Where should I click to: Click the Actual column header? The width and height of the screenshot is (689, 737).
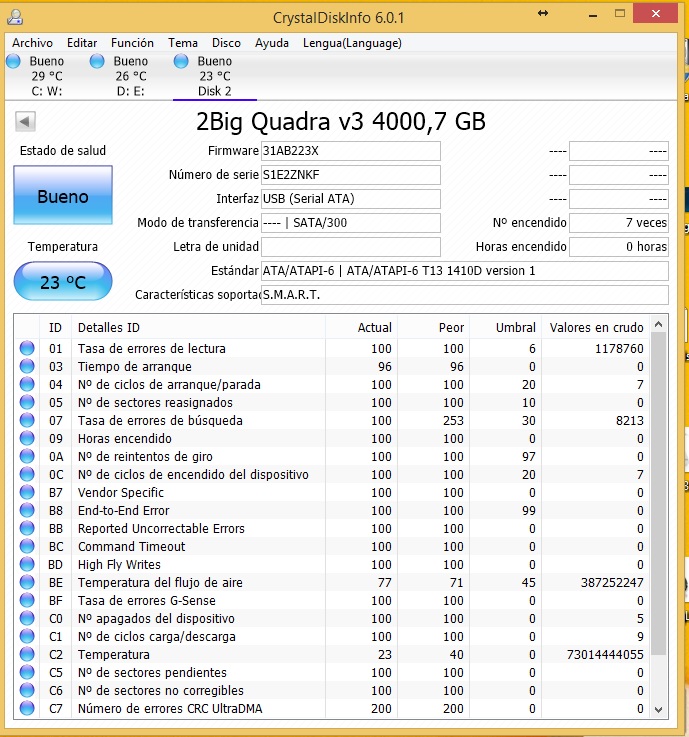(361, 328)
